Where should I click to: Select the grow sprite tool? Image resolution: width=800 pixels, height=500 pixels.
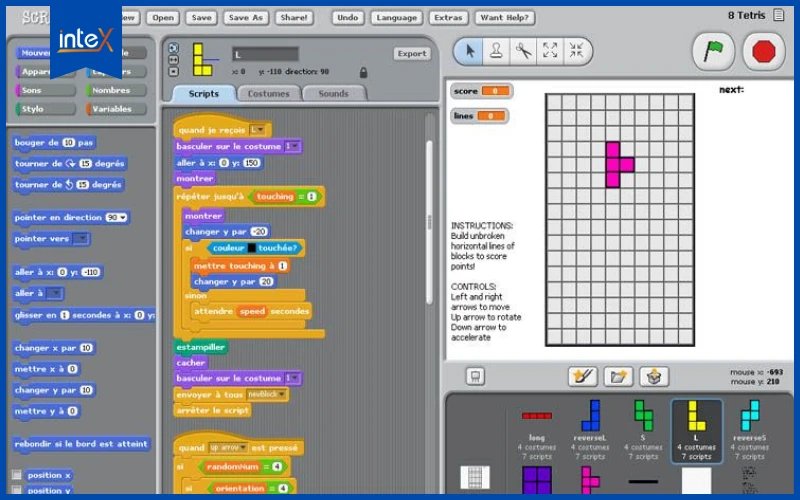(x=550, y=51)
